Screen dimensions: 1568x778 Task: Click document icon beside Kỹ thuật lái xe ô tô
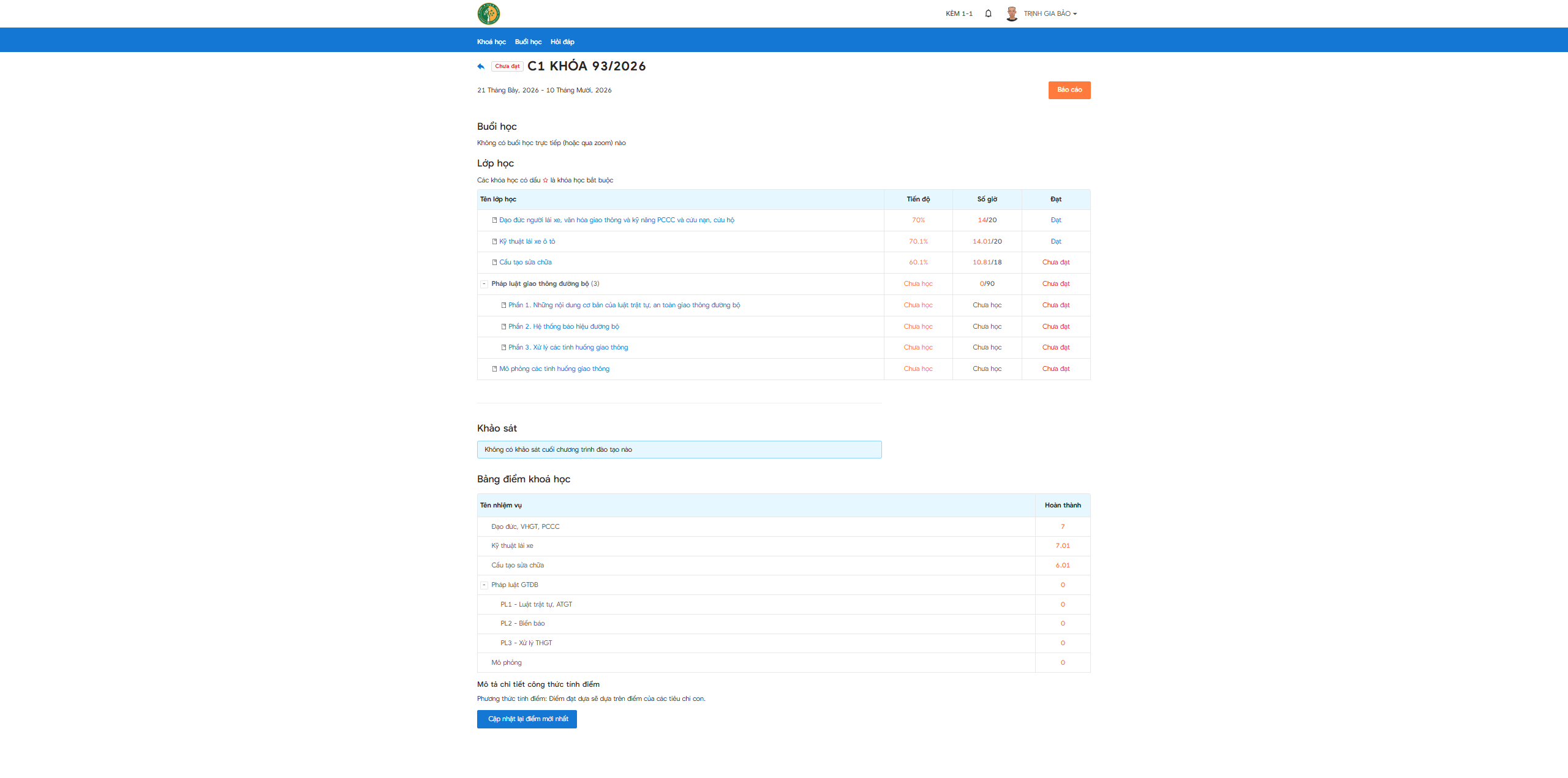(494, 242)
